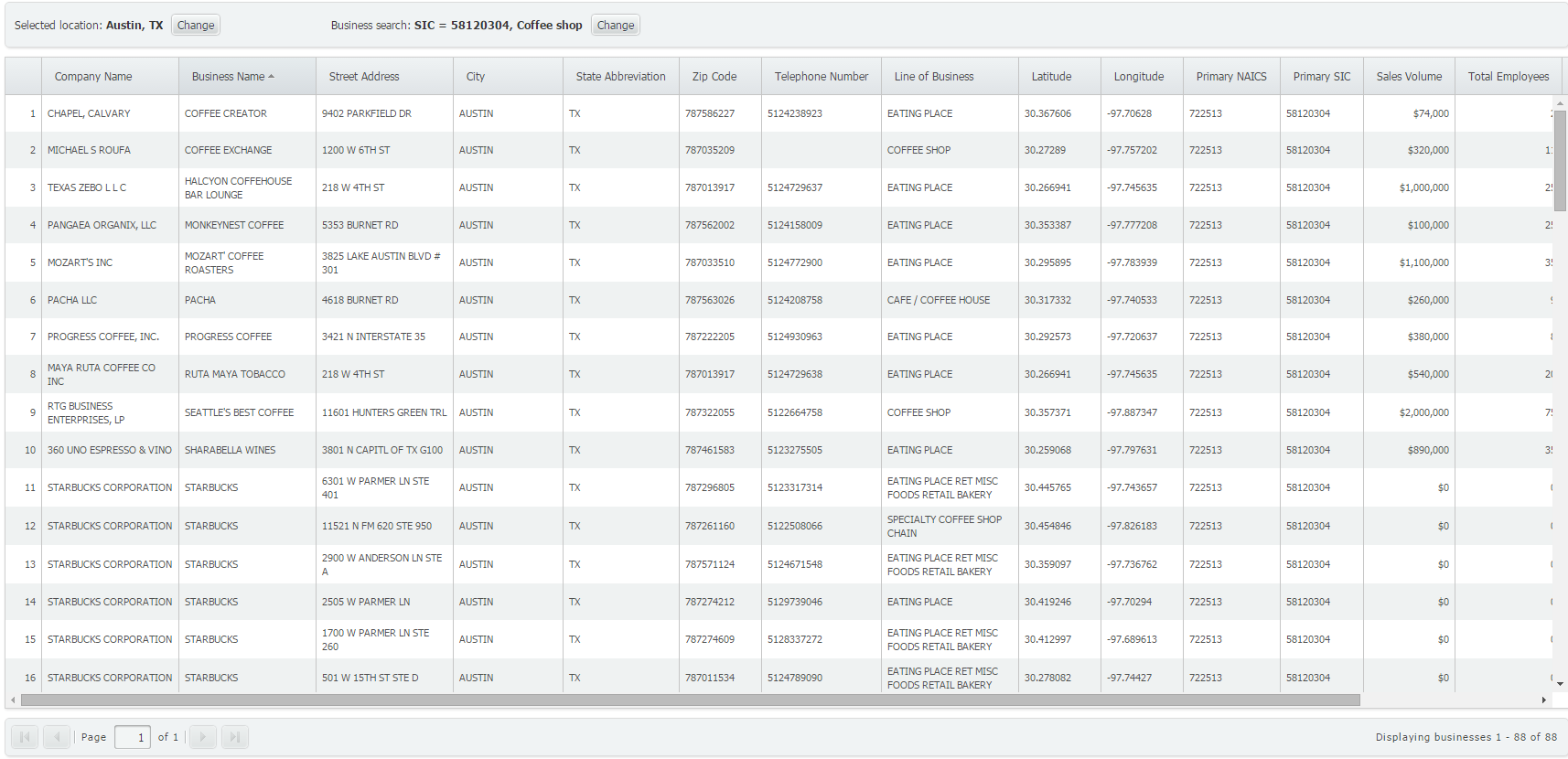Click the vertical scrollbar up arrow
This screenshot has height=759, width=1568.
coord(1560,102)
